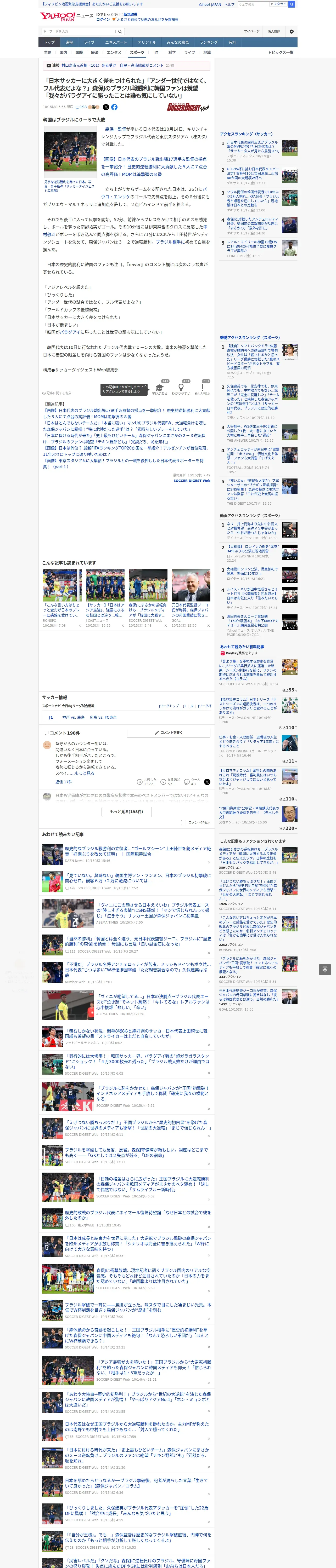
Task: Click in the top web search input field
Action: 254,4
